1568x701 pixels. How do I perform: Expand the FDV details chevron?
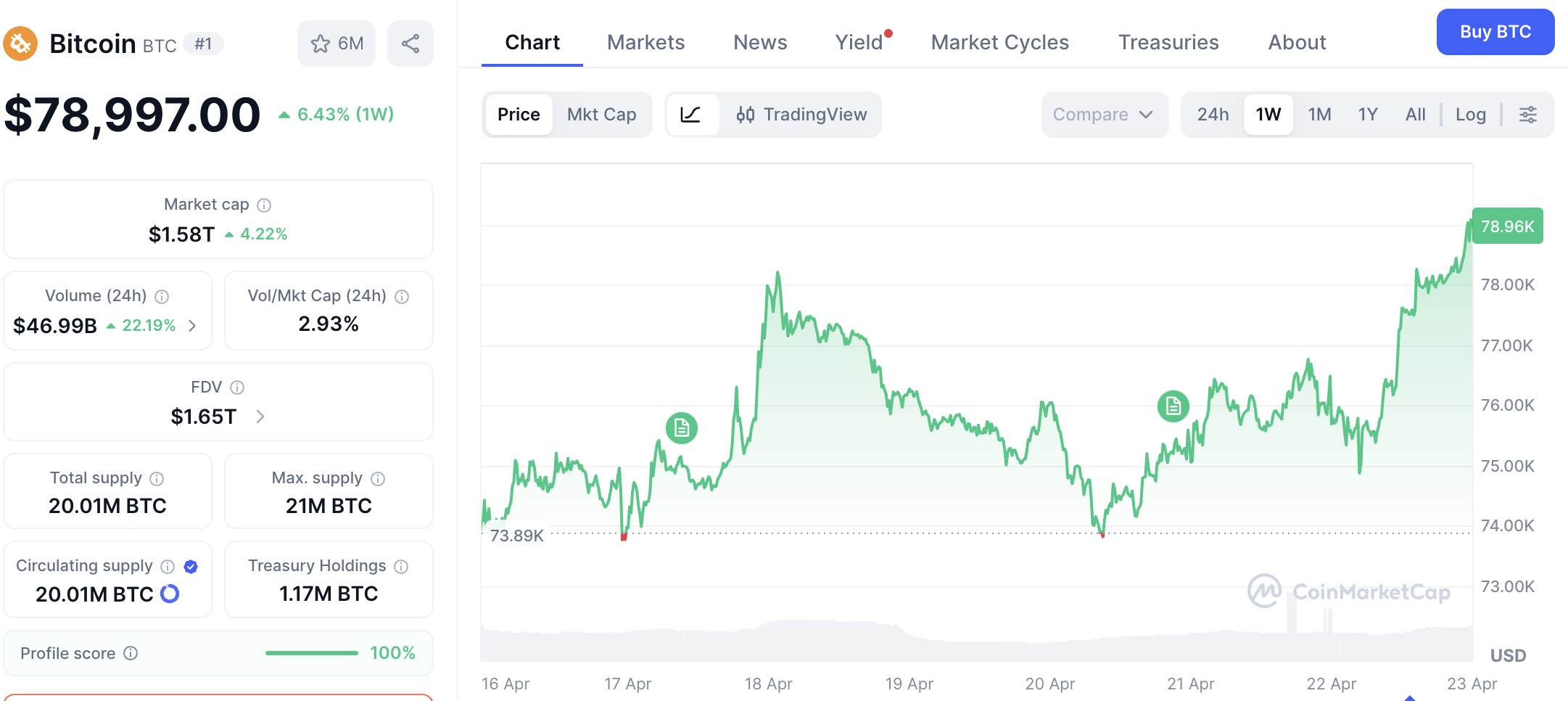click(260, 417)
